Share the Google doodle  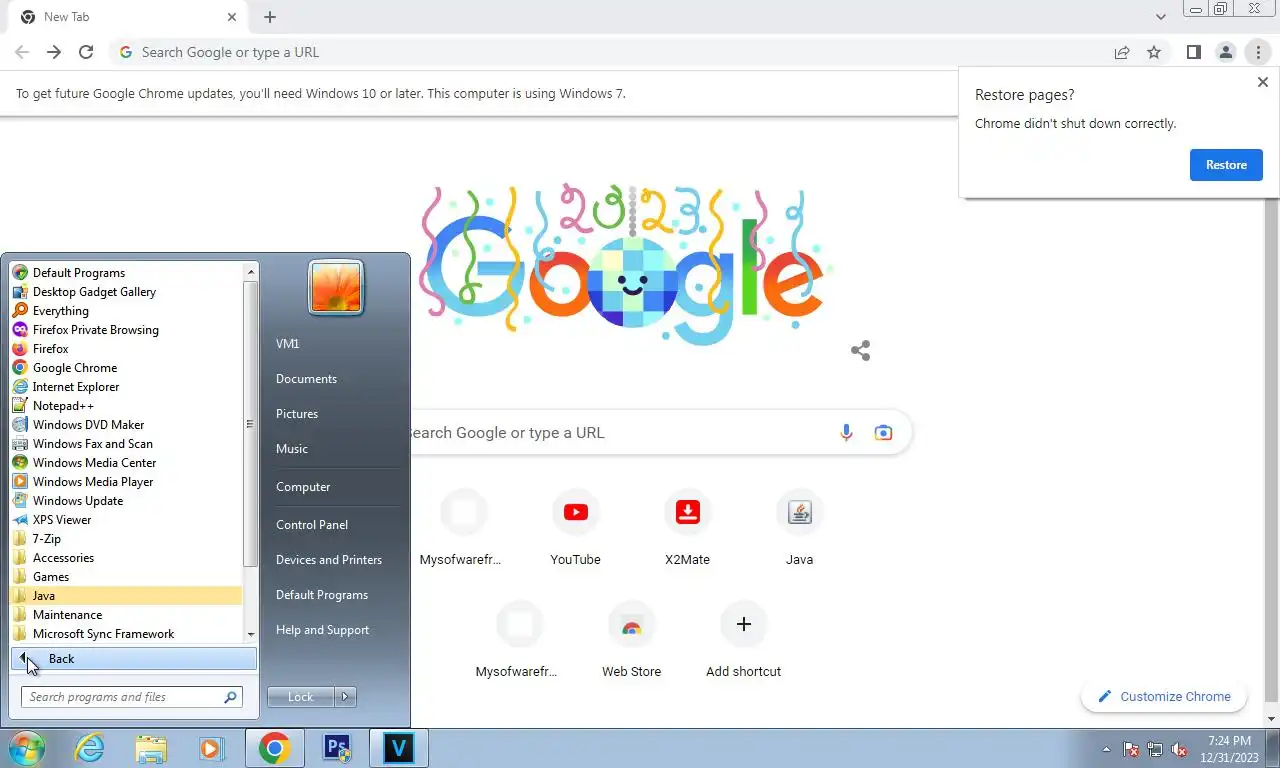(860, 350)
